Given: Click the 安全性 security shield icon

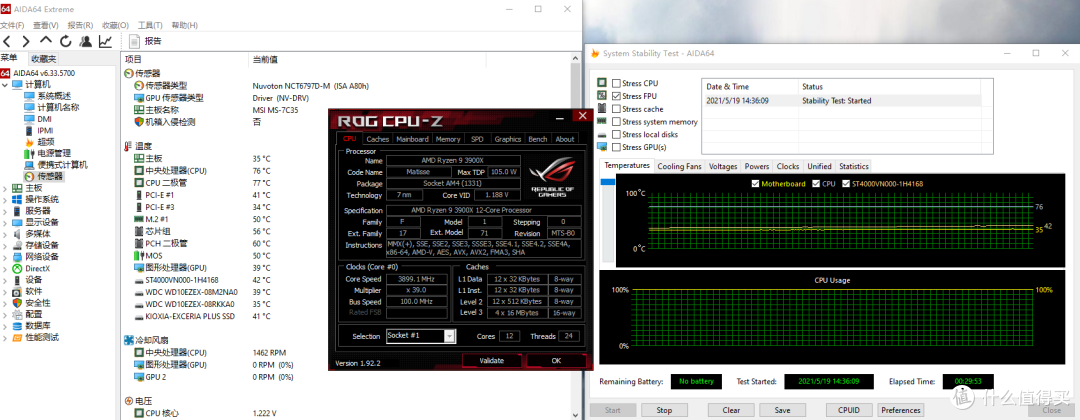Looking at the screenshot, I should [17, 303].
